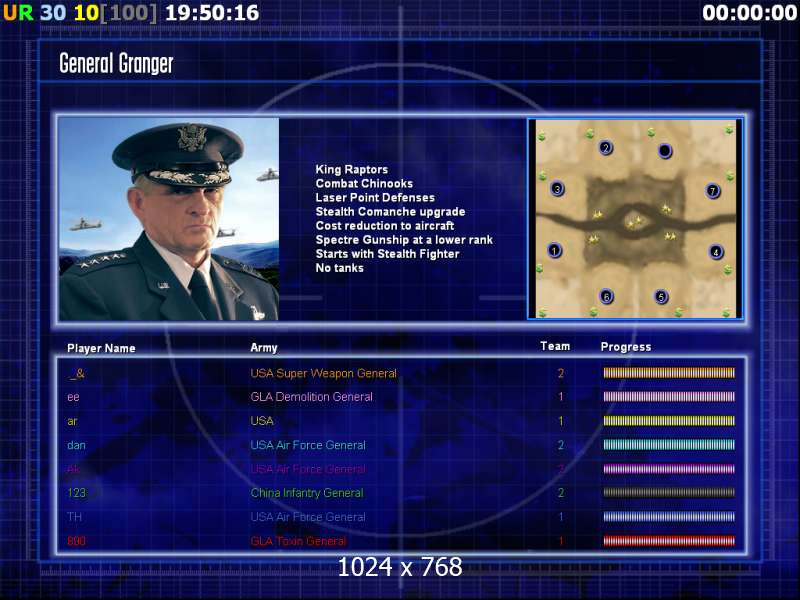Click the pink progress bar for player ee
The width and height of the screenshot is (800, 600).
click(669, 397)
